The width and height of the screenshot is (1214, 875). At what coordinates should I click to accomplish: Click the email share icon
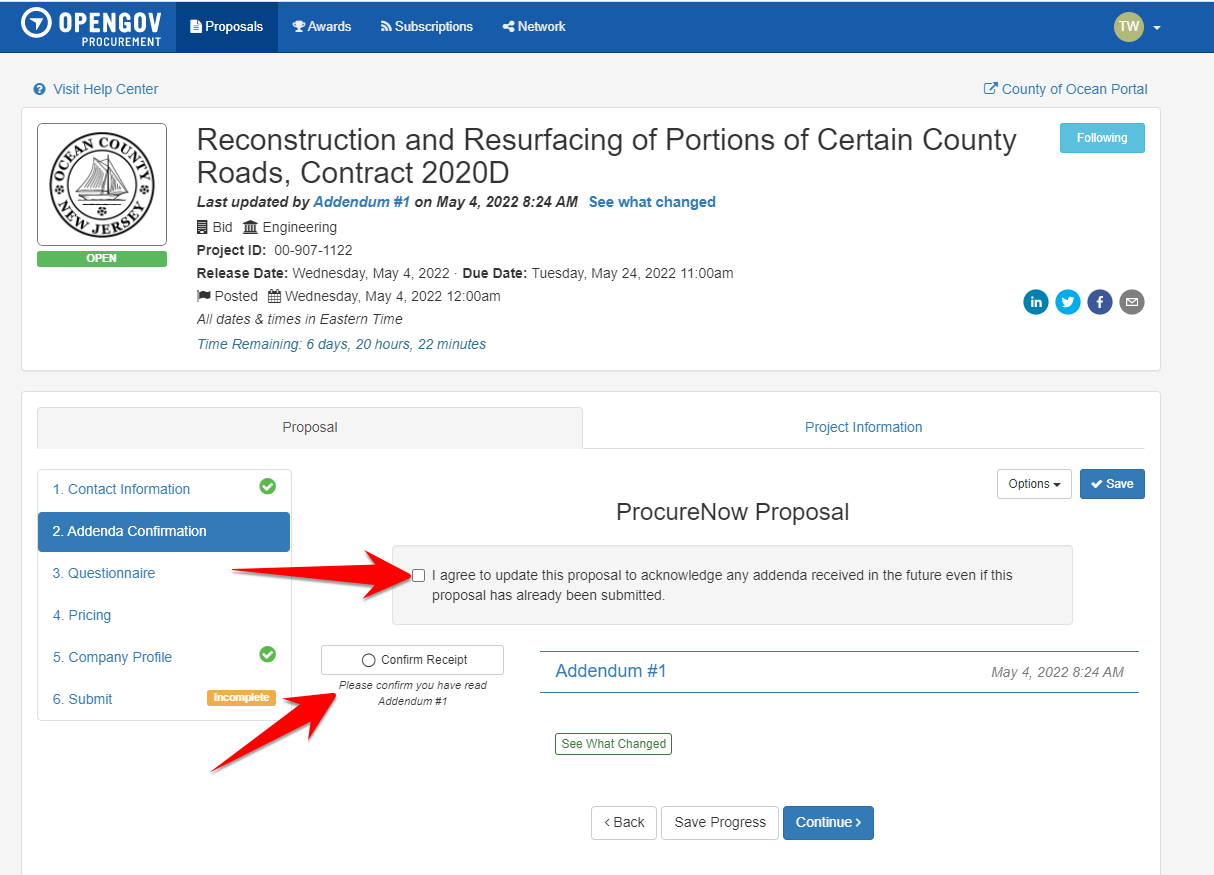pyautogui.click(x=1132, y=302)
